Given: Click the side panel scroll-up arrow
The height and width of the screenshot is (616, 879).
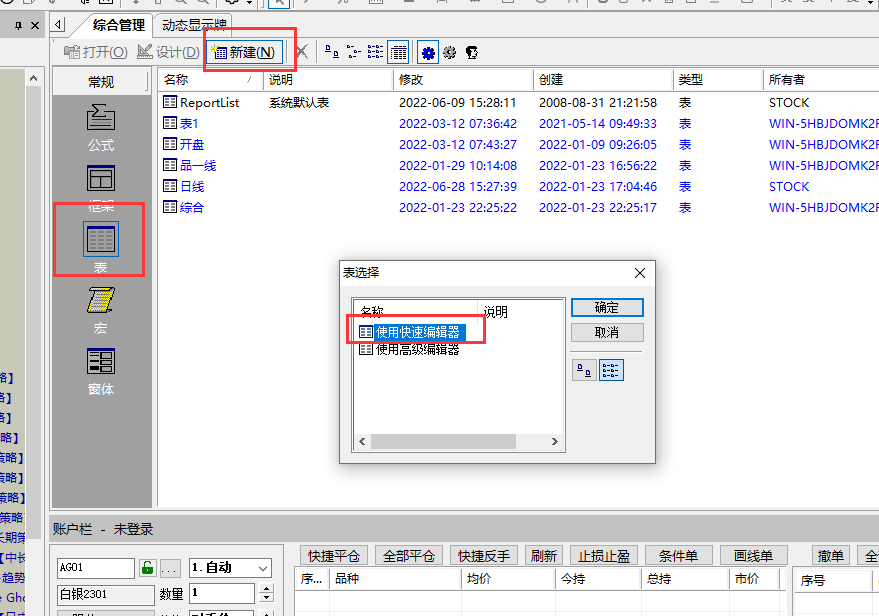Looking at the screenshot, I should (x=34, y=78).
